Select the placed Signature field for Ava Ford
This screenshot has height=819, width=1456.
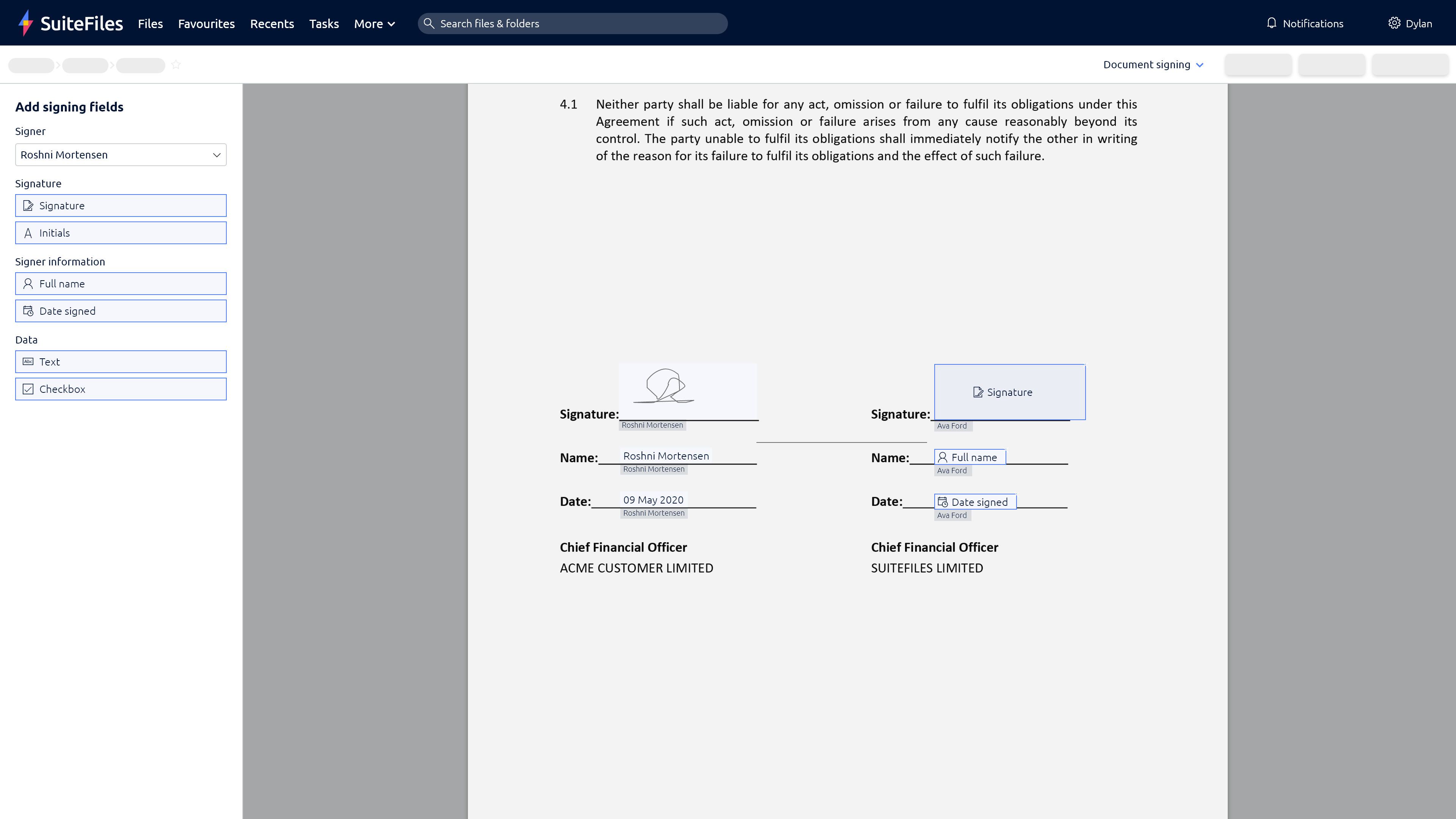tap(1009, 392)
